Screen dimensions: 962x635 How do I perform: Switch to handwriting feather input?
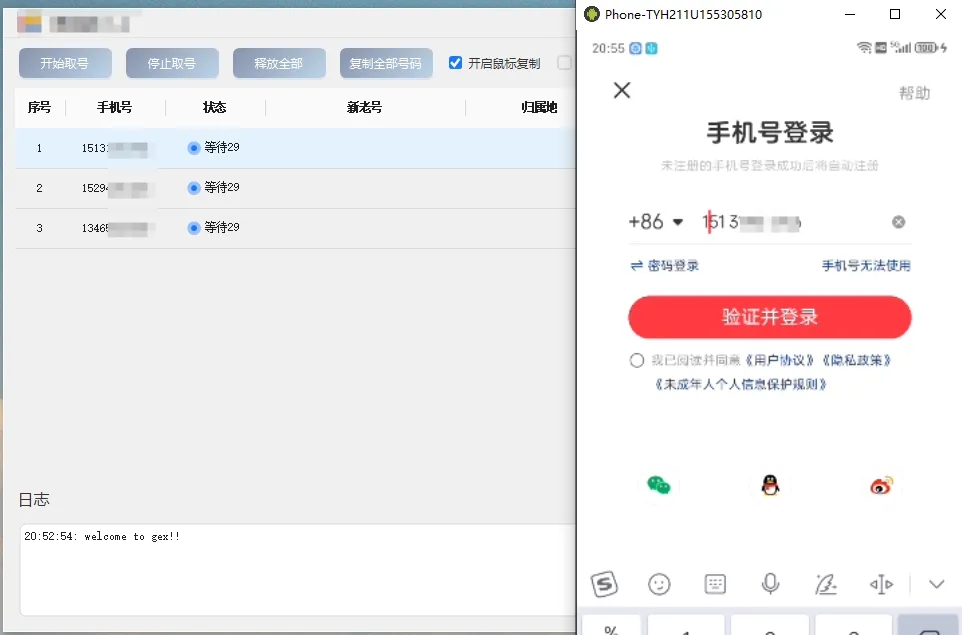[825, 584]
